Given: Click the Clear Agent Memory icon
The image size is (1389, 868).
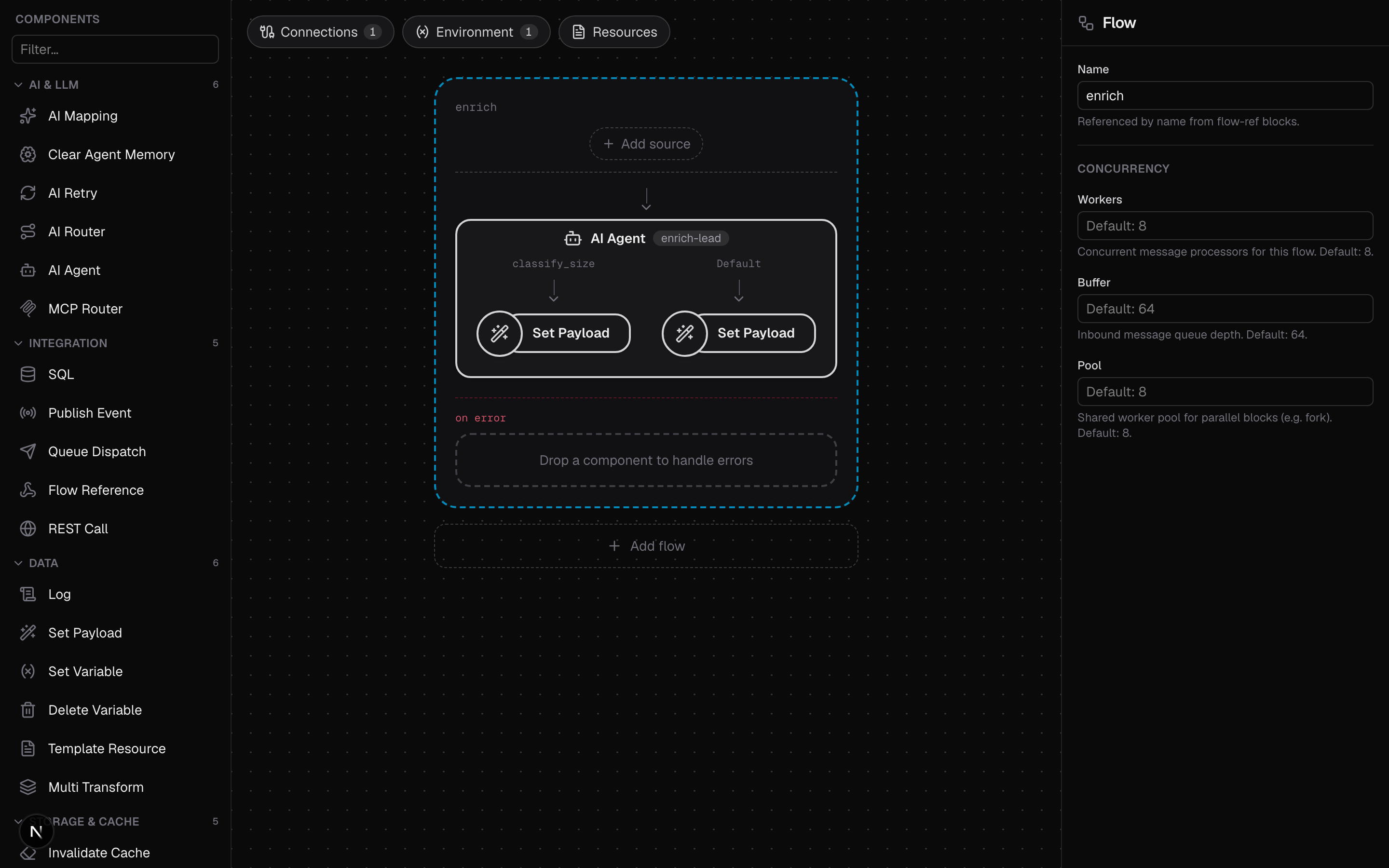Looking at the screenshot, I should [x=27, y=154].
